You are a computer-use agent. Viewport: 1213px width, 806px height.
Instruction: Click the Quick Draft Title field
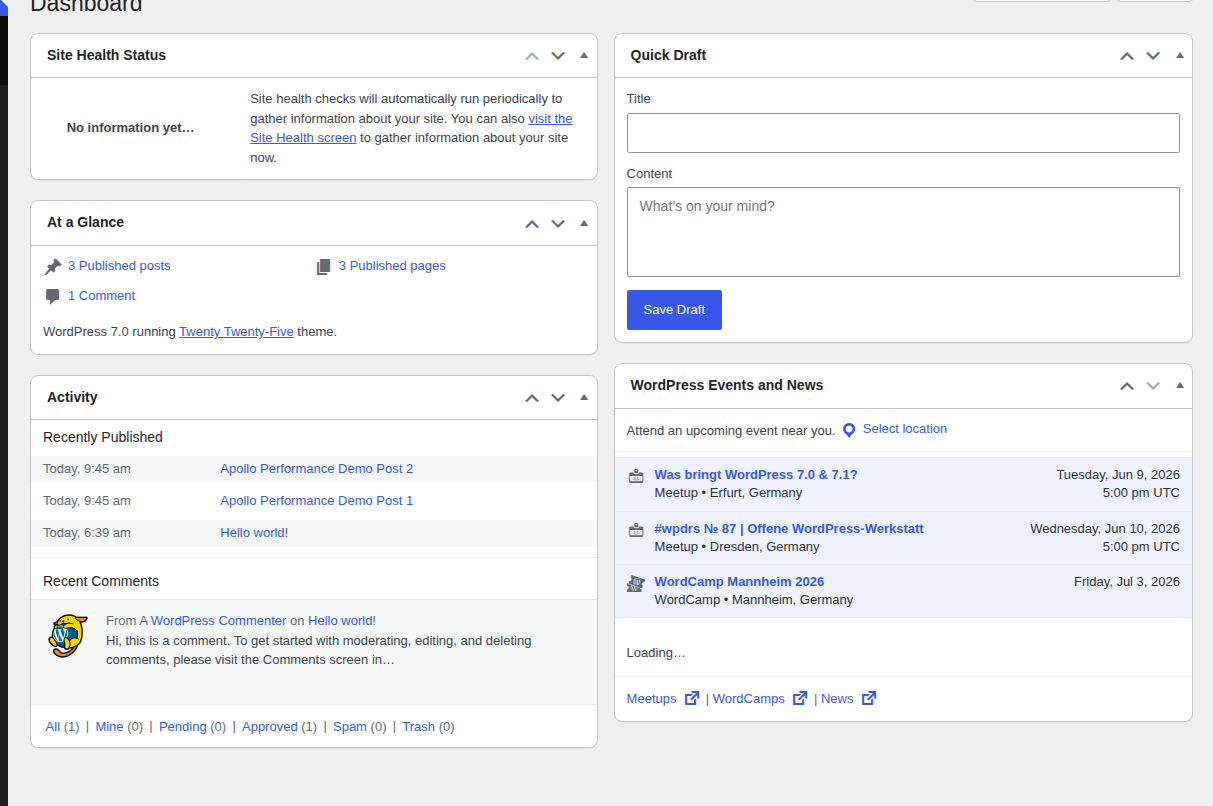click(x=903, y=133)
